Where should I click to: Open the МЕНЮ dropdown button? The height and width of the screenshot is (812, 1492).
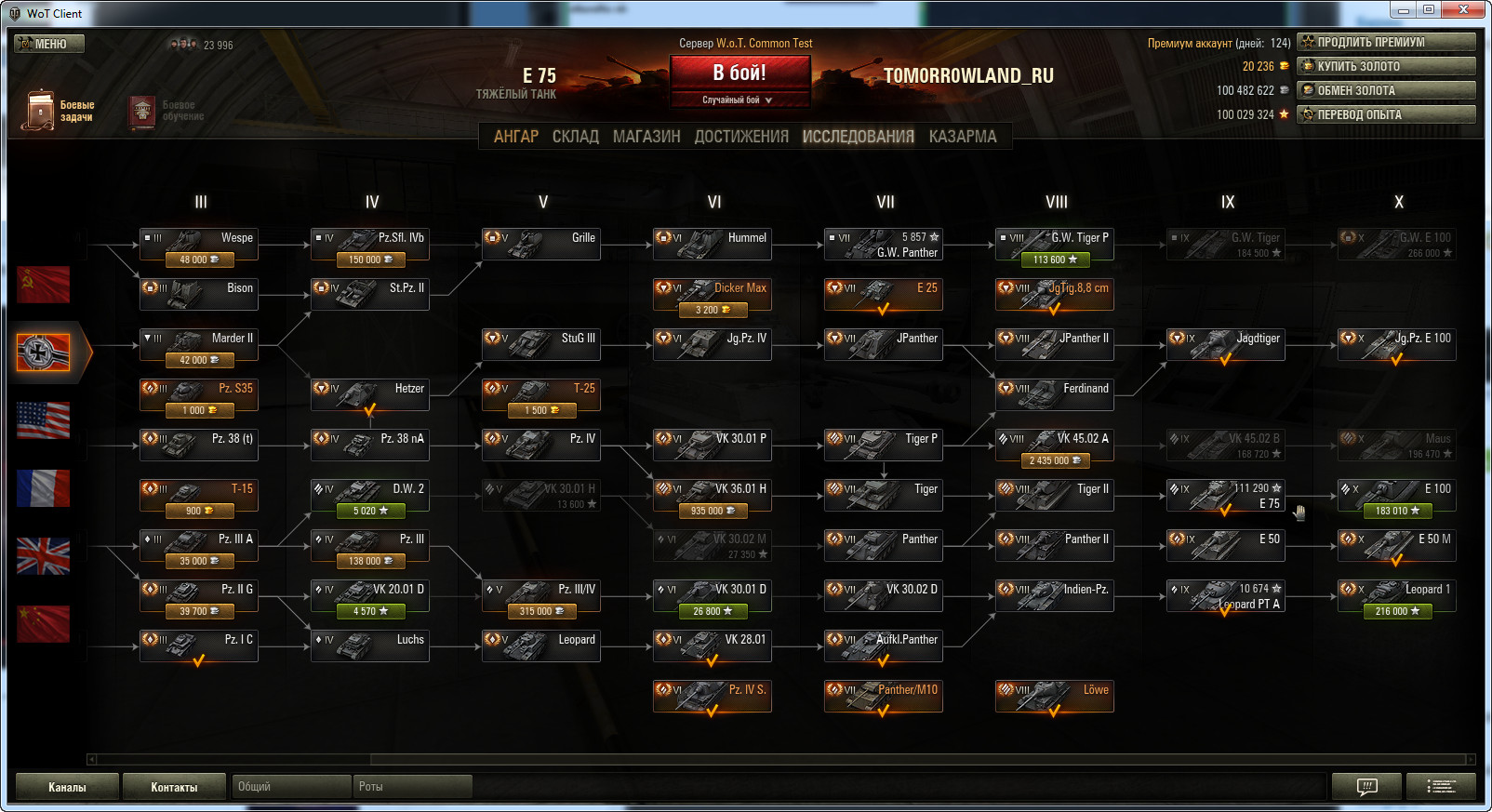(x=49, y=44)
